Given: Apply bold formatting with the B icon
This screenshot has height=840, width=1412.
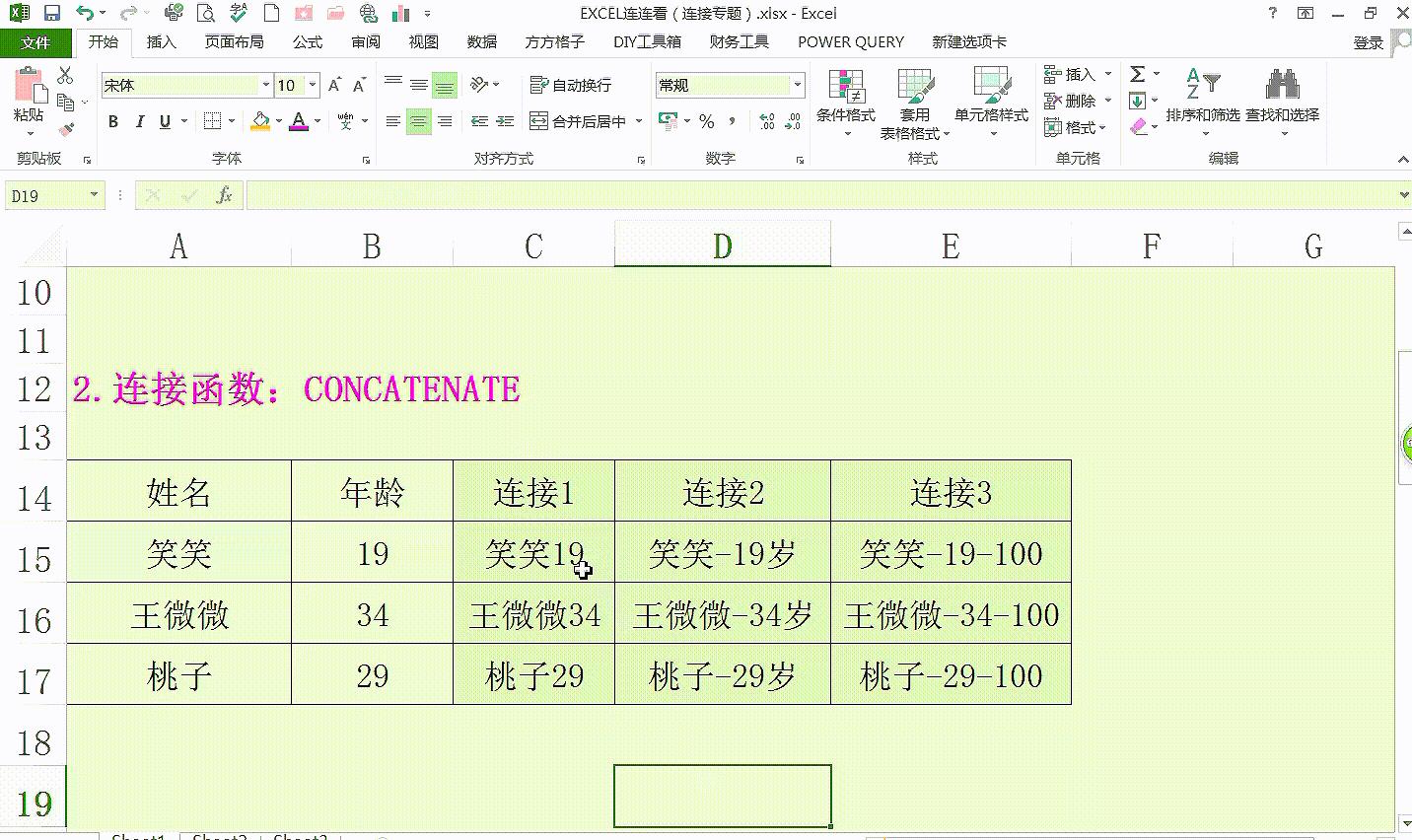Looking at the screenshot, I should (x=111, y=121).
